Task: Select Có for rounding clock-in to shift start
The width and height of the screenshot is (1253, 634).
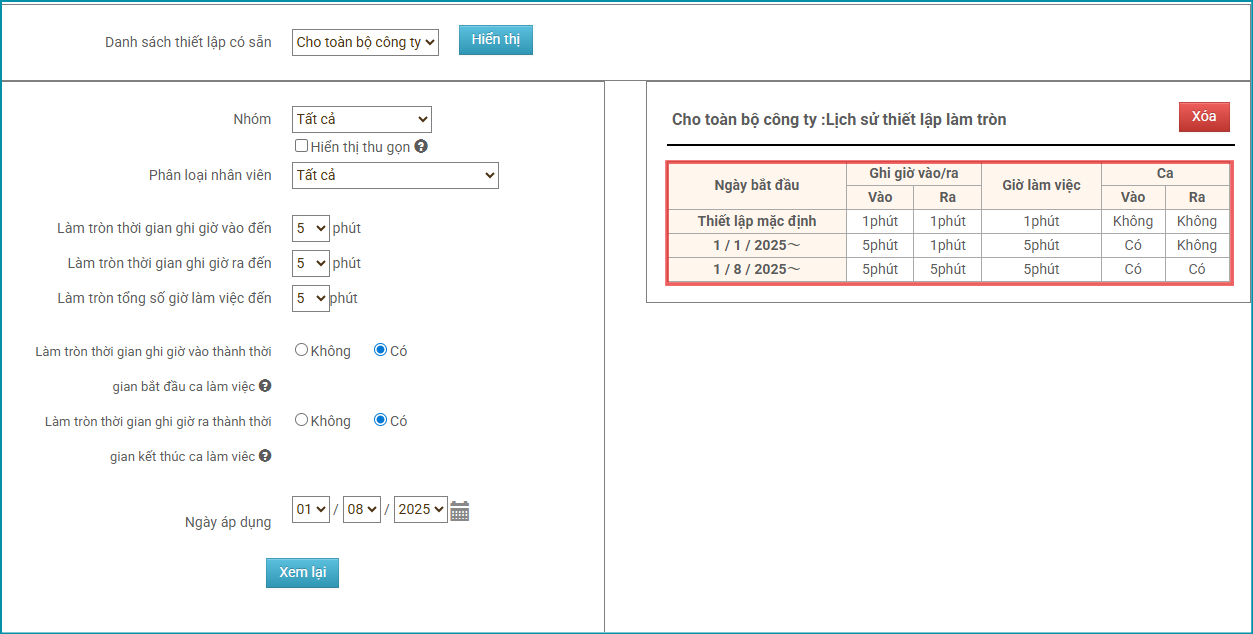Action: (380, 350)
